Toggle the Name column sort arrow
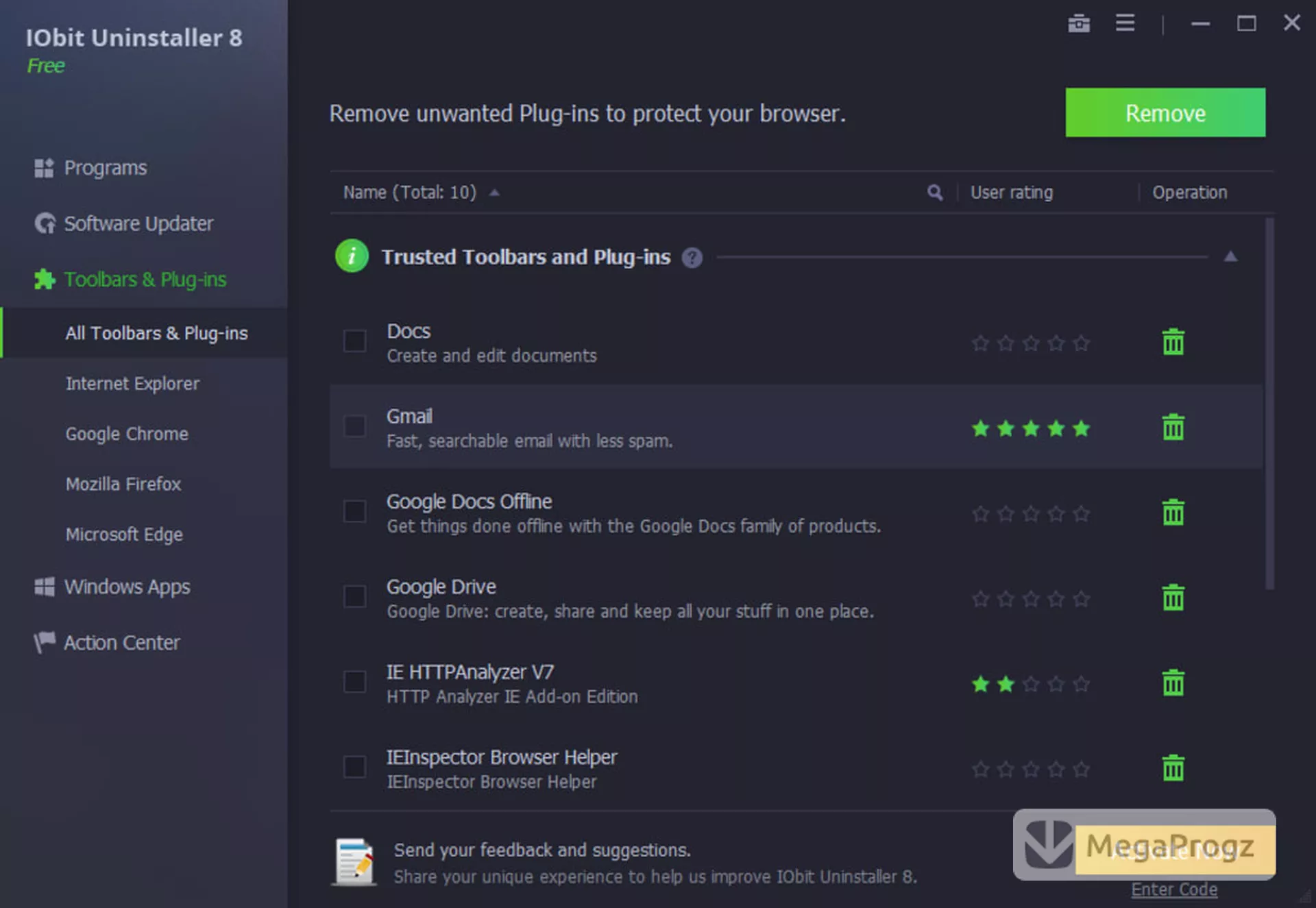Screen dimensions: 1316x908 tap(494, 193)
